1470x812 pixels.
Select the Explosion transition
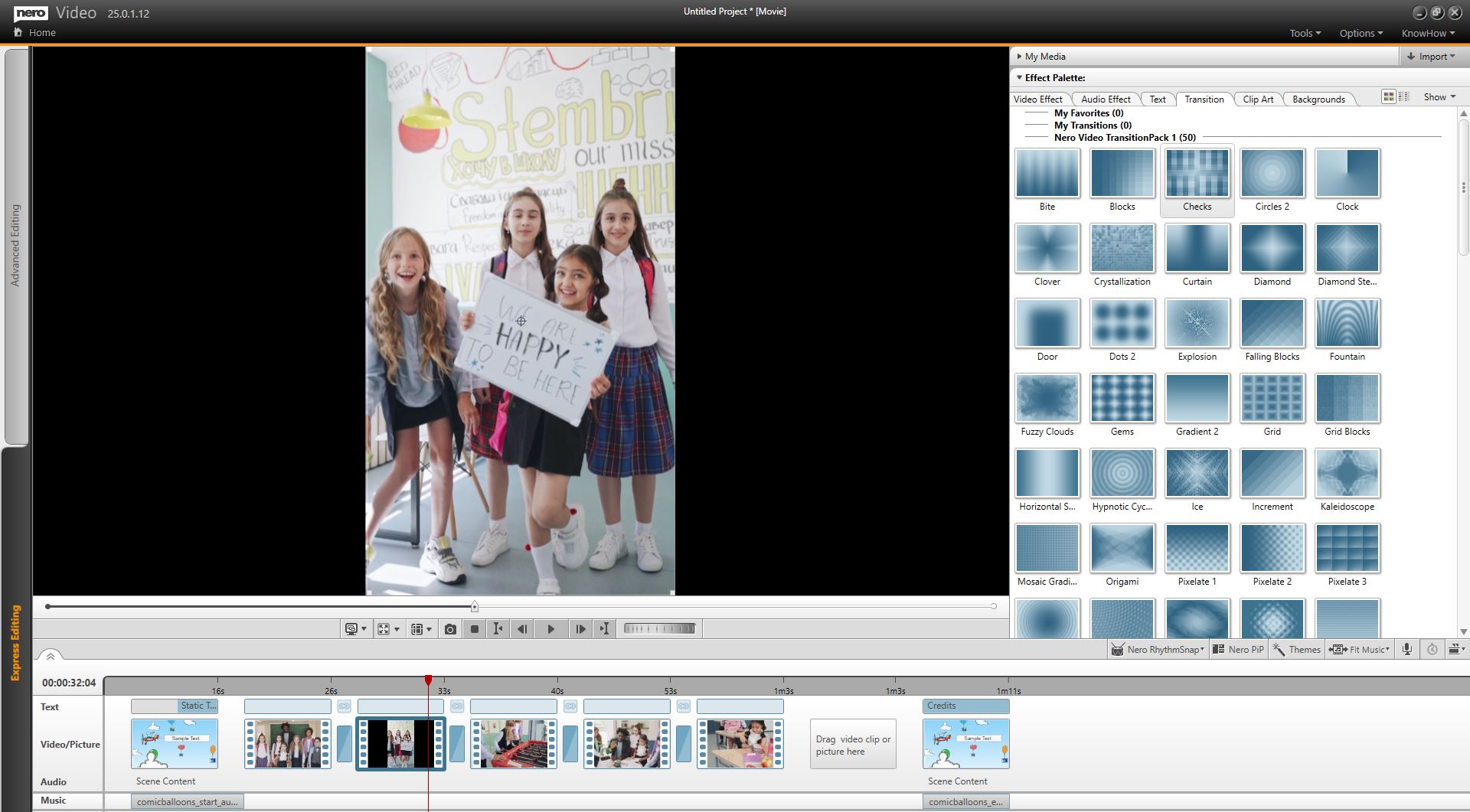(1197, 331)
